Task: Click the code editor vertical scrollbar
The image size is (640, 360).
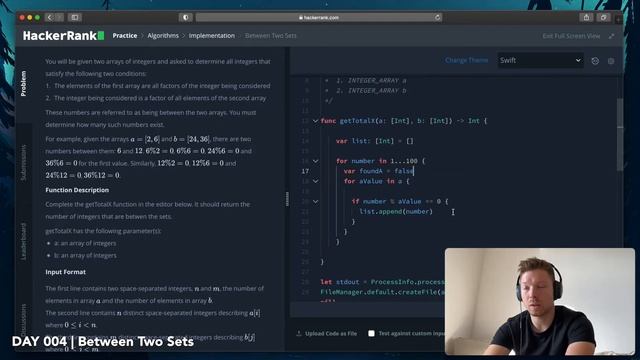Action: pos(620,135)
